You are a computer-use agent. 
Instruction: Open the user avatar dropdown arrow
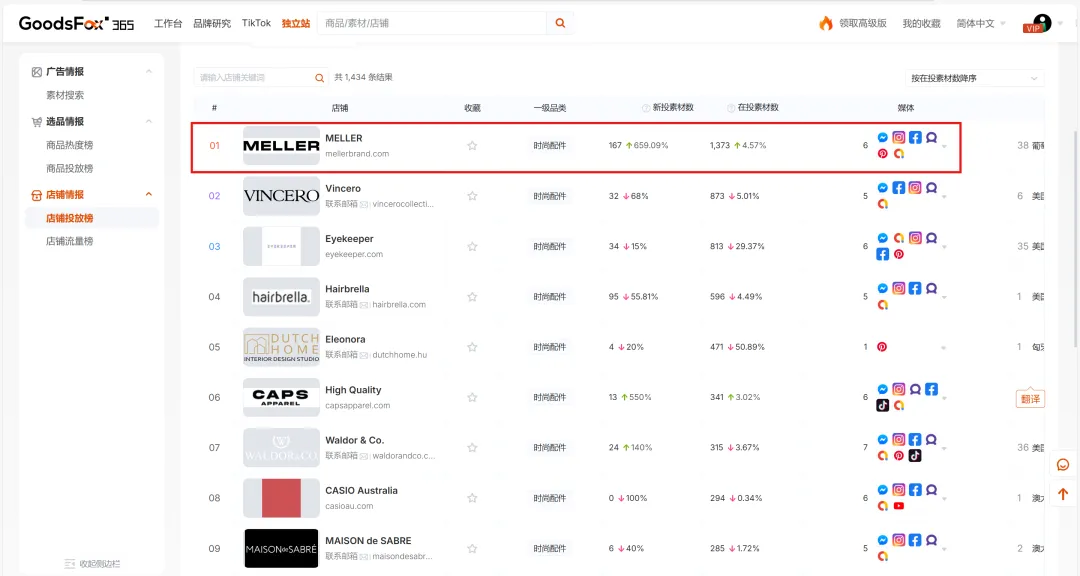pos(1060,23)
